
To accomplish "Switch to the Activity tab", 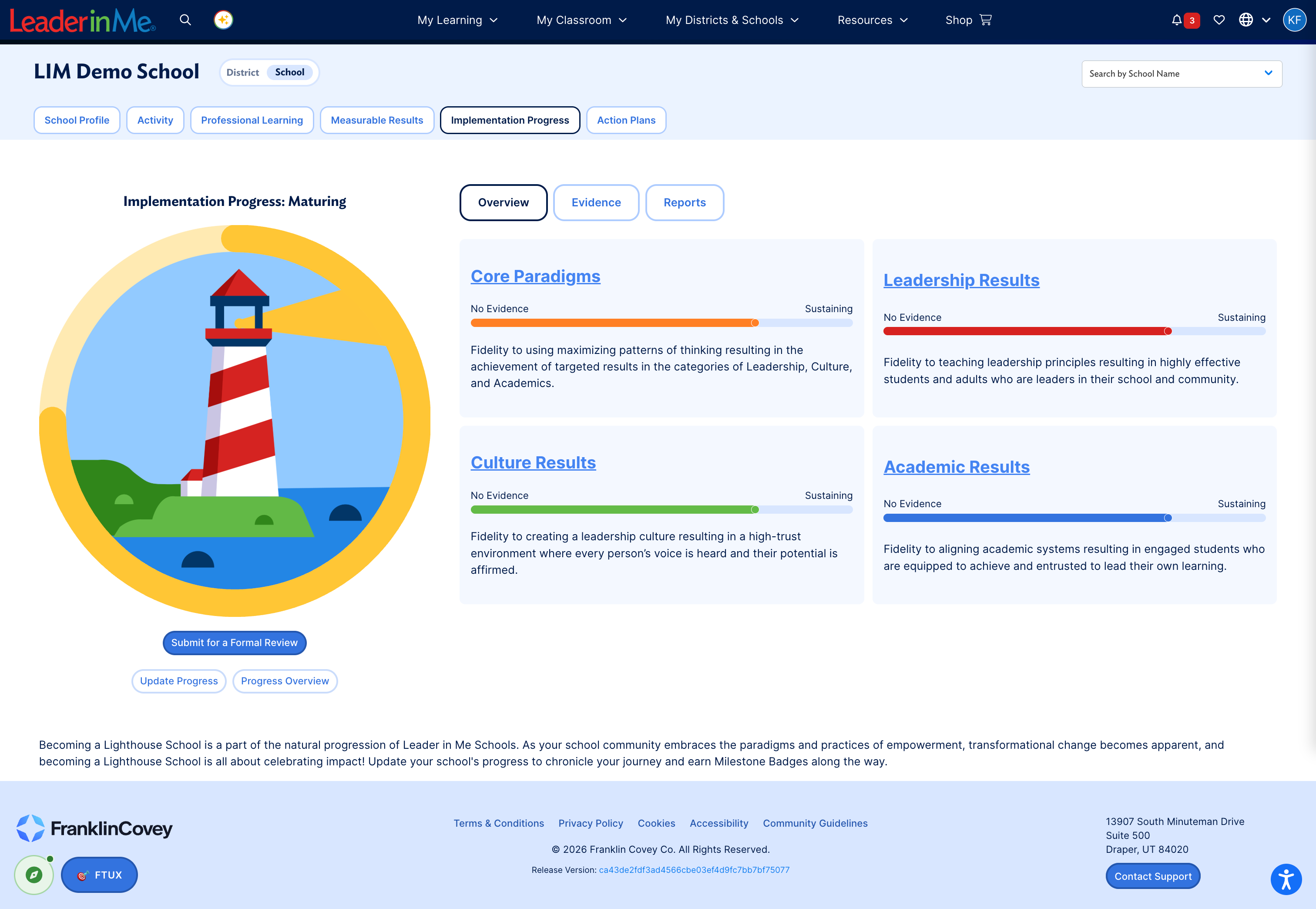I will point(155,120).
